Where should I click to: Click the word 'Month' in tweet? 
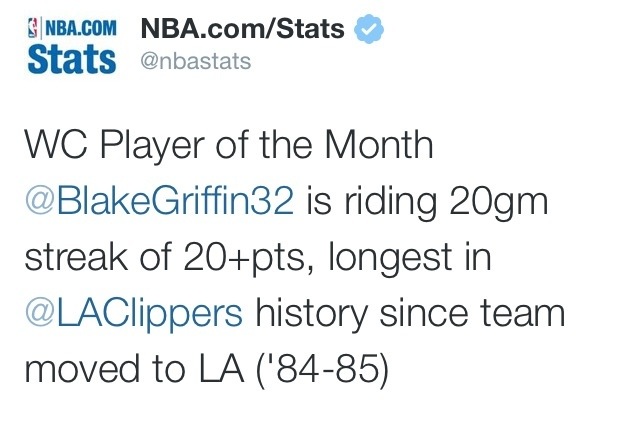[379, 144]
